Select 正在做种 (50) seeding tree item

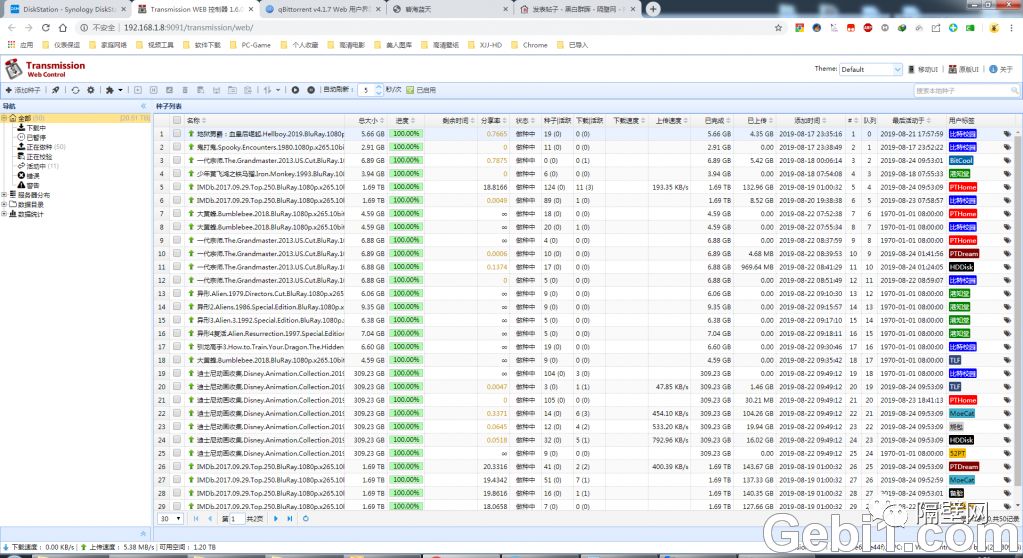pos(41,147)
